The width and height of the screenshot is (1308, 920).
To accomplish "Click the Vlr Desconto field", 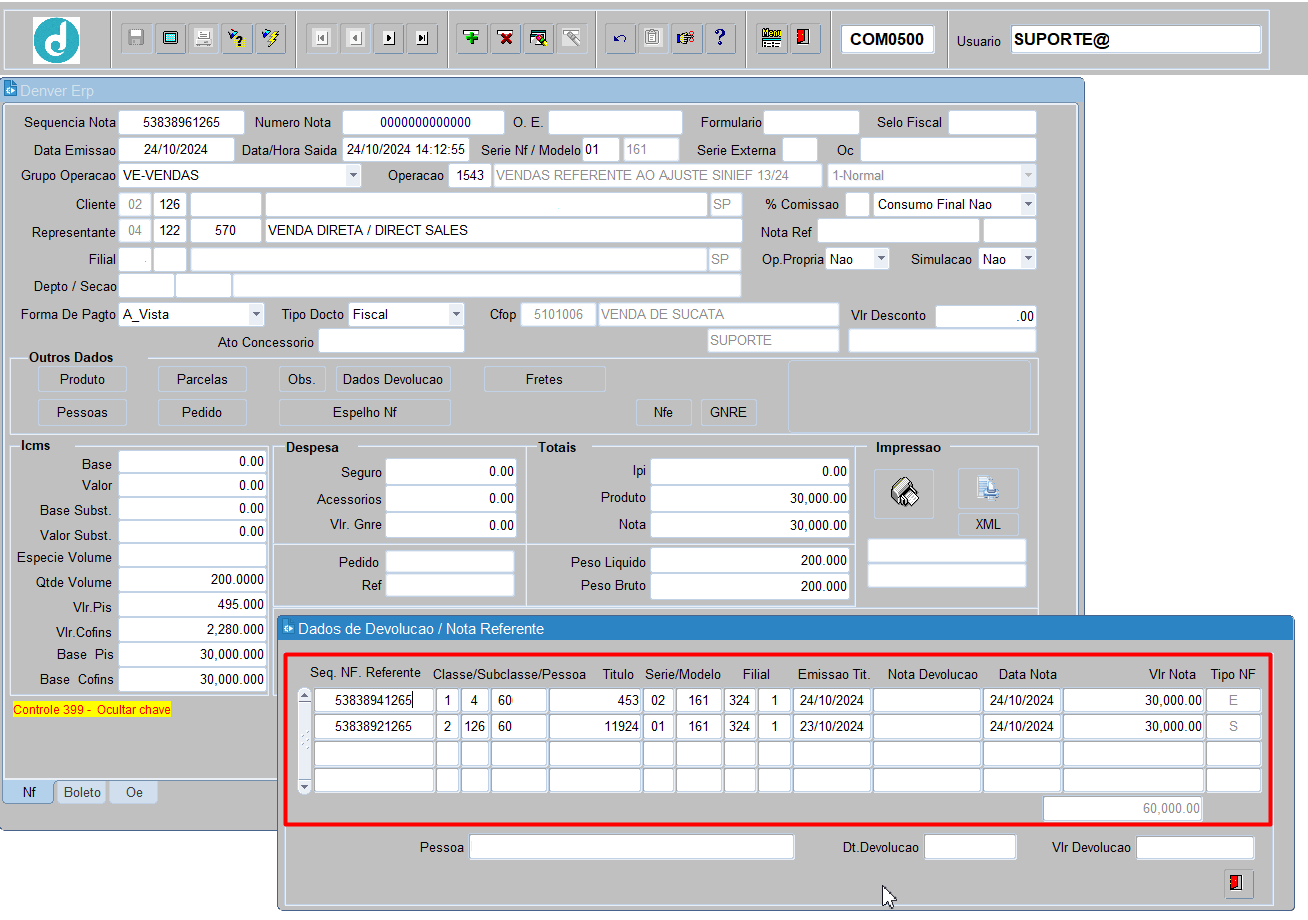I will 986,316.
